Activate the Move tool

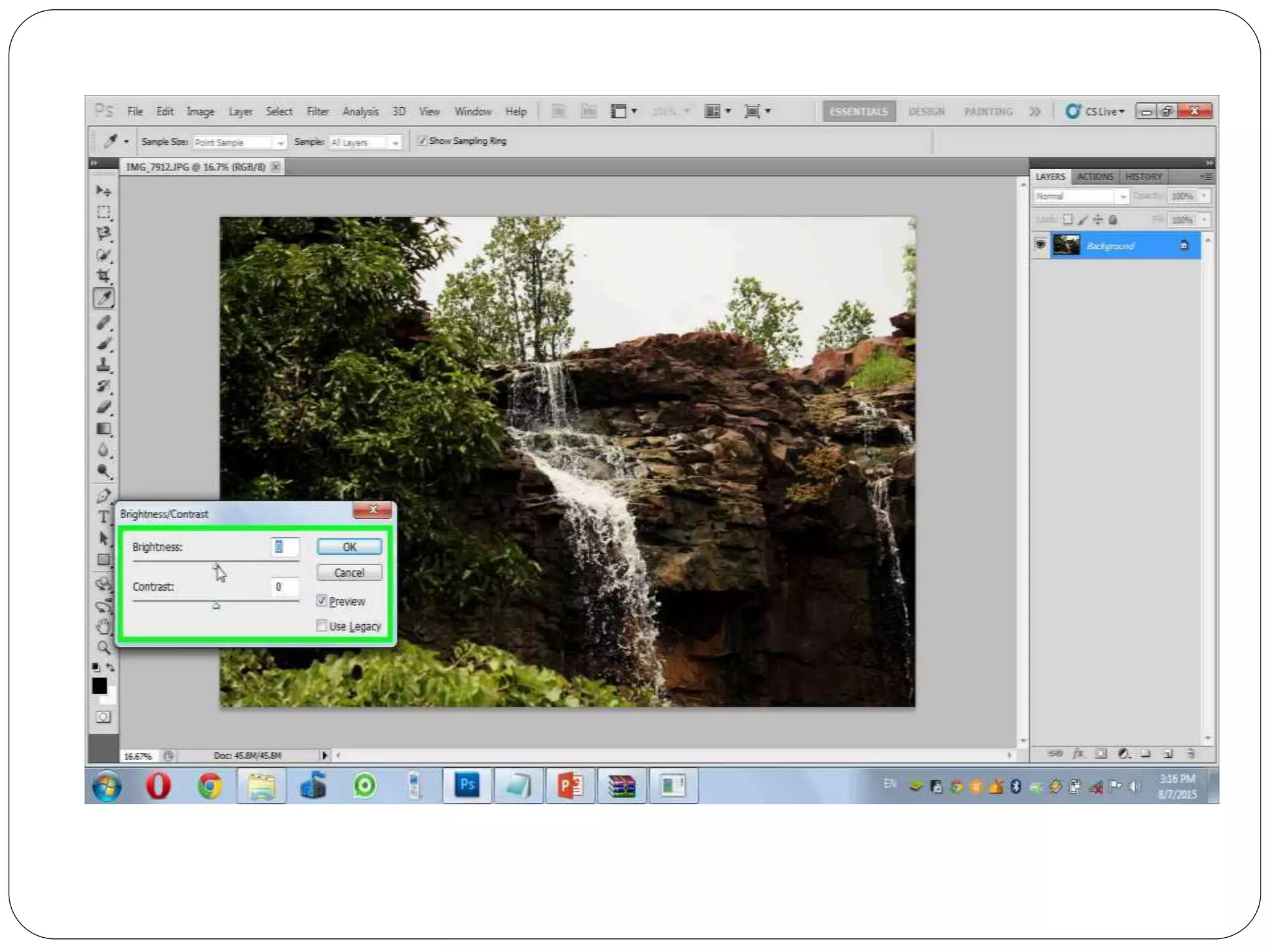pos(104,190)
